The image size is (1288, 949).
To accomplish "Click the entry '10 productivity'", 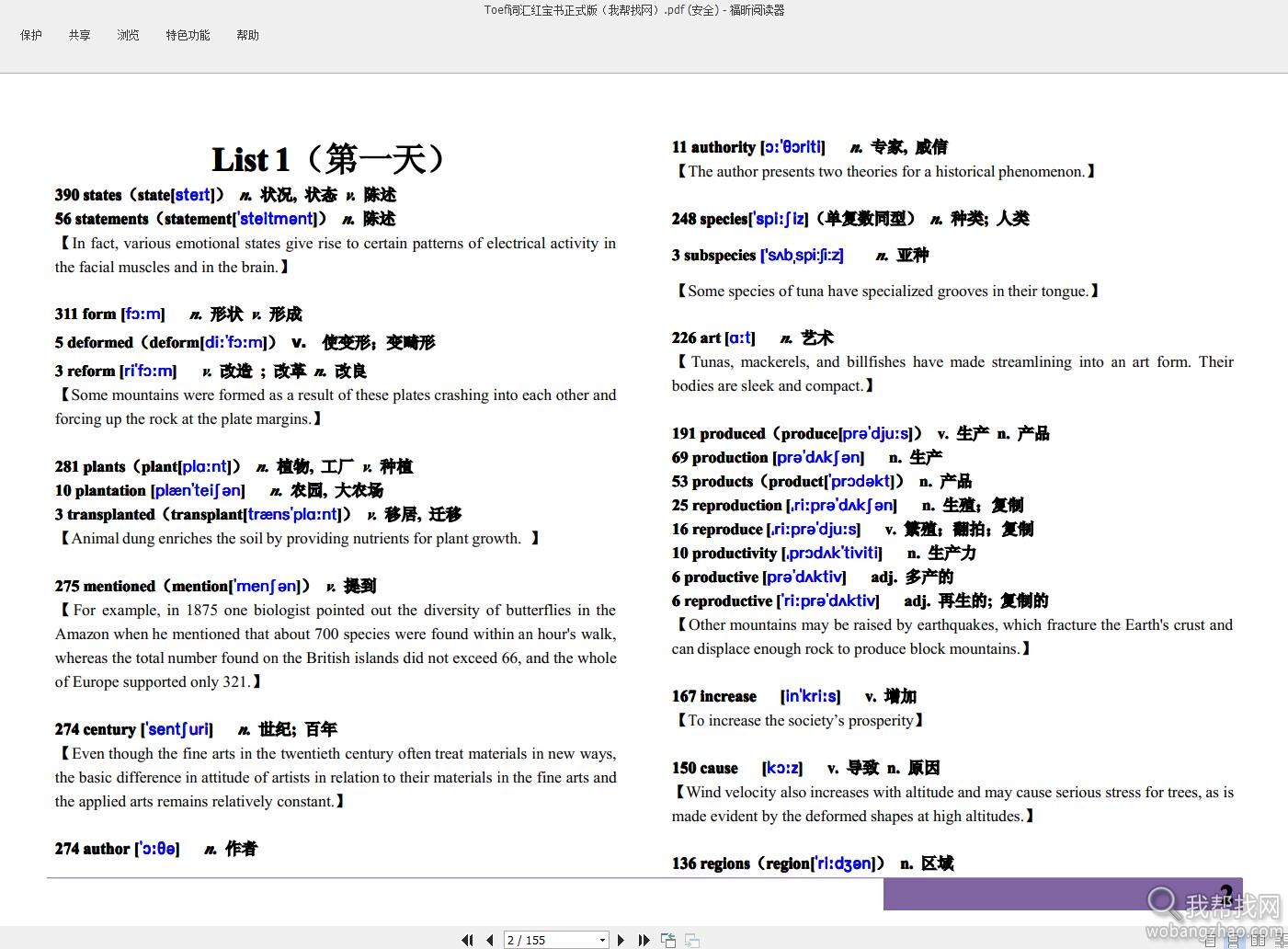I will coord(824,554).
